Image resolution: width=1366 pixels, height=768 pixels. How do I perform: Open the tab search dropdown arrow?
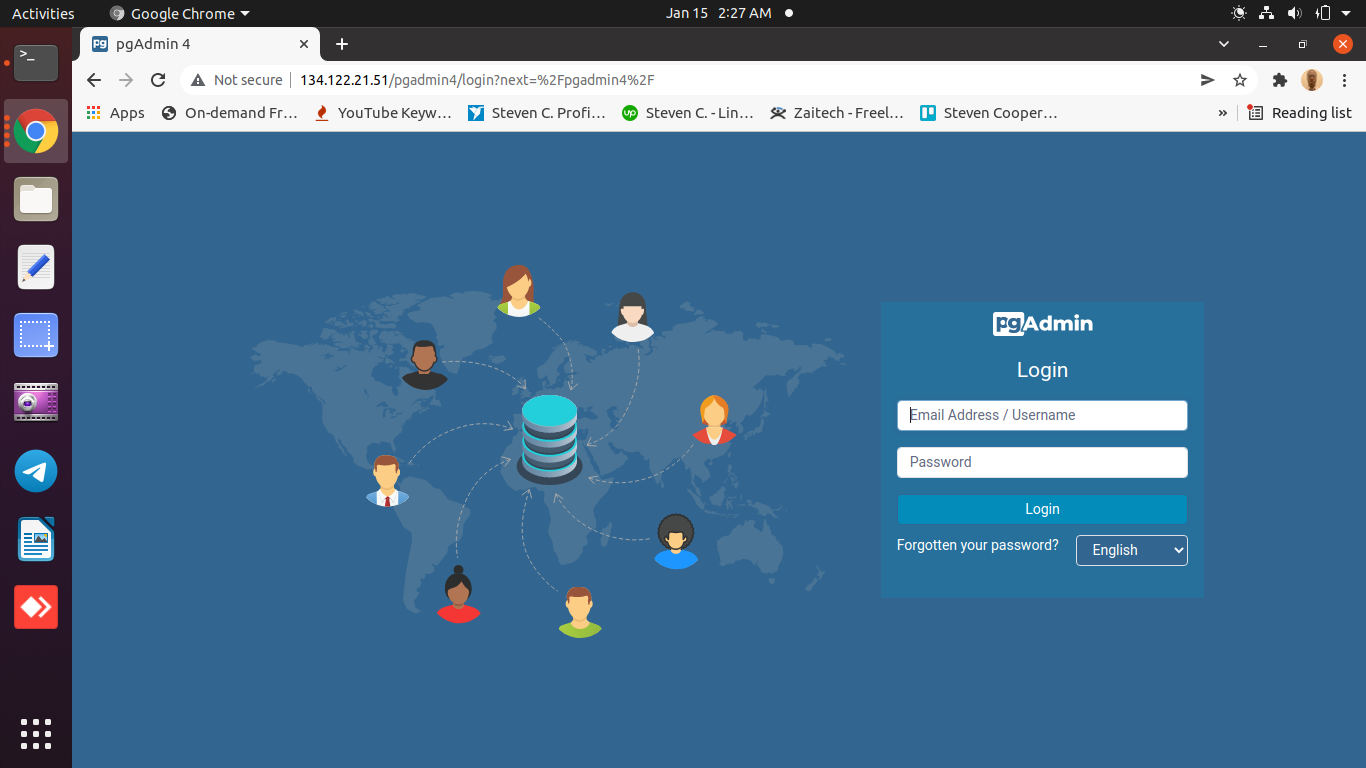(x=1224, y=44)
